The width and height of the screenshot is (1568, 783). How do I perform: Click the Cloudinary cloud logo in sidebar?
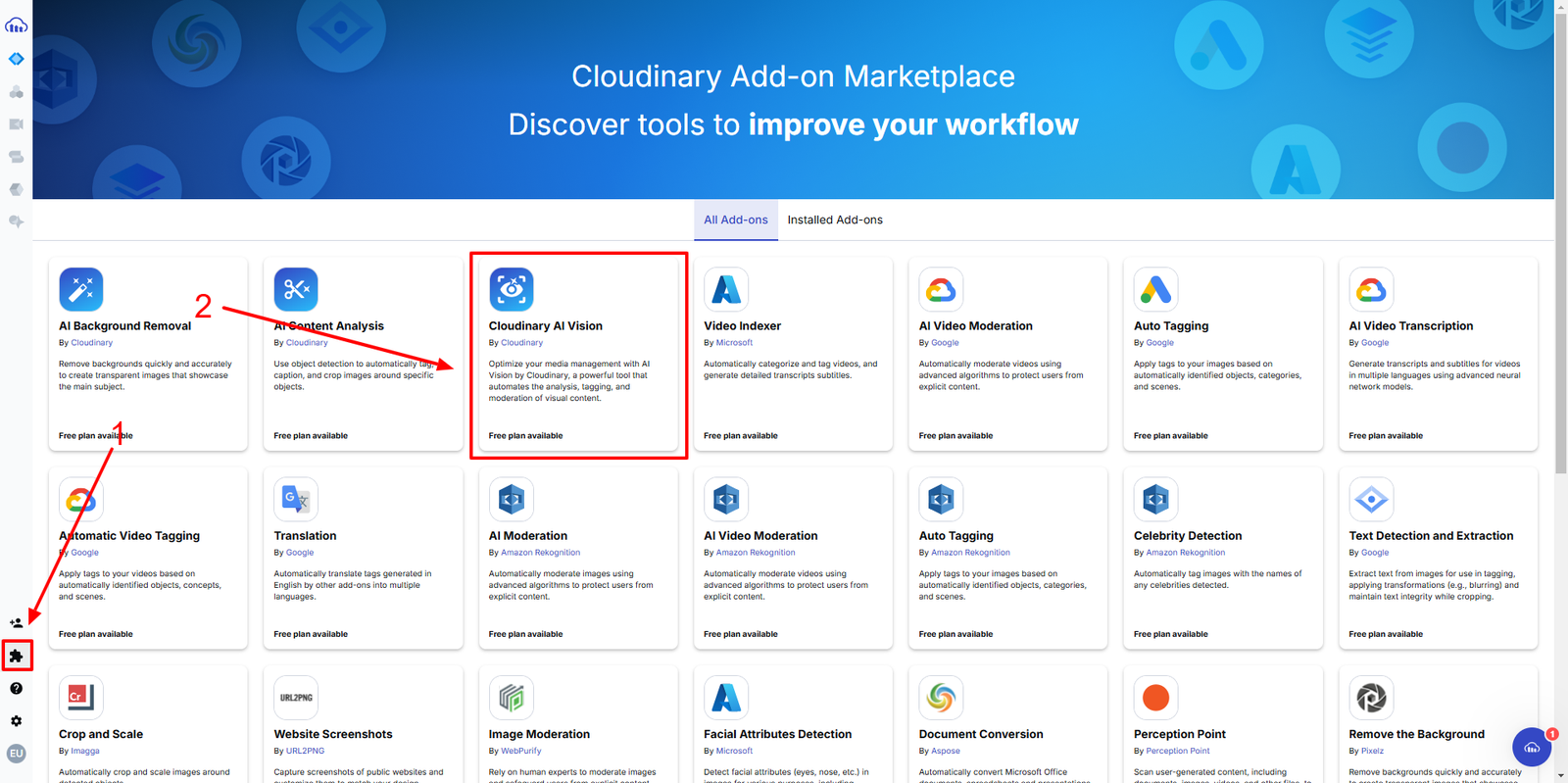click(16, 24)
